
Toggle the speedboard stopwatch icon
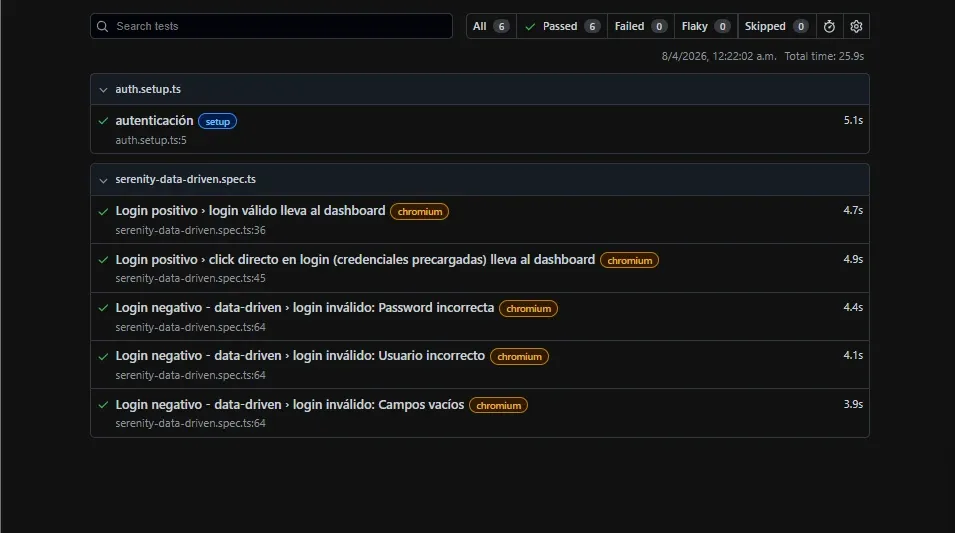click(829, 26)
